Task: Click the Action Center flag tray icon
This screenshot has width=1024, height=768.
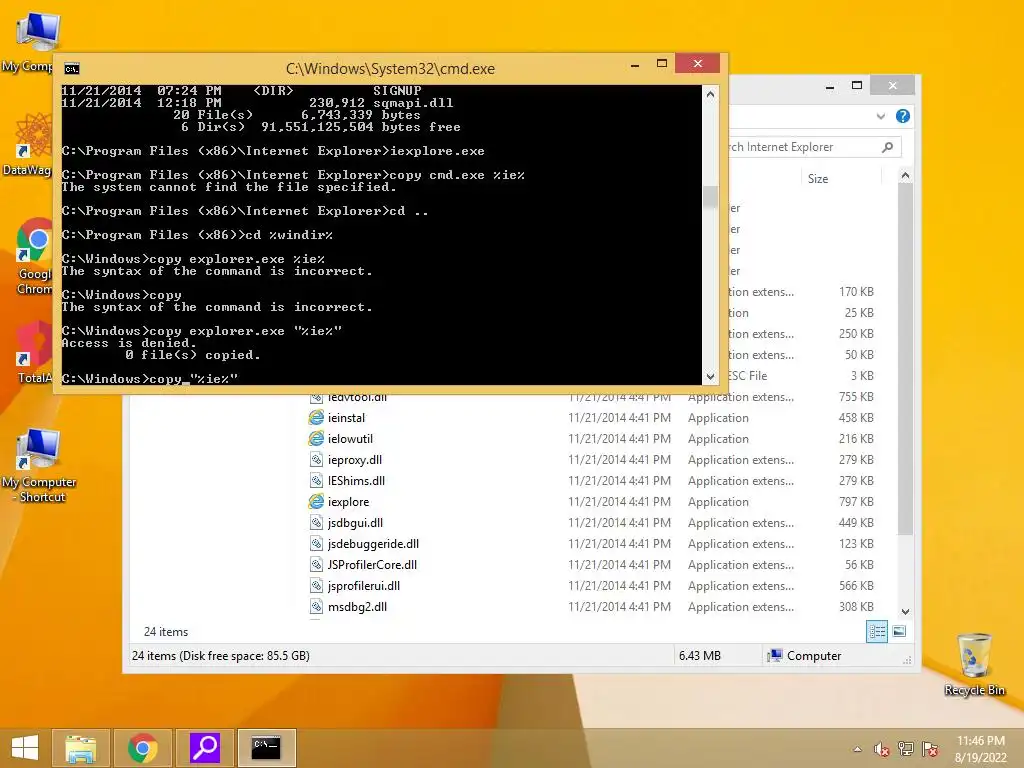Action: pyautogui.click(x=930, y=749)
